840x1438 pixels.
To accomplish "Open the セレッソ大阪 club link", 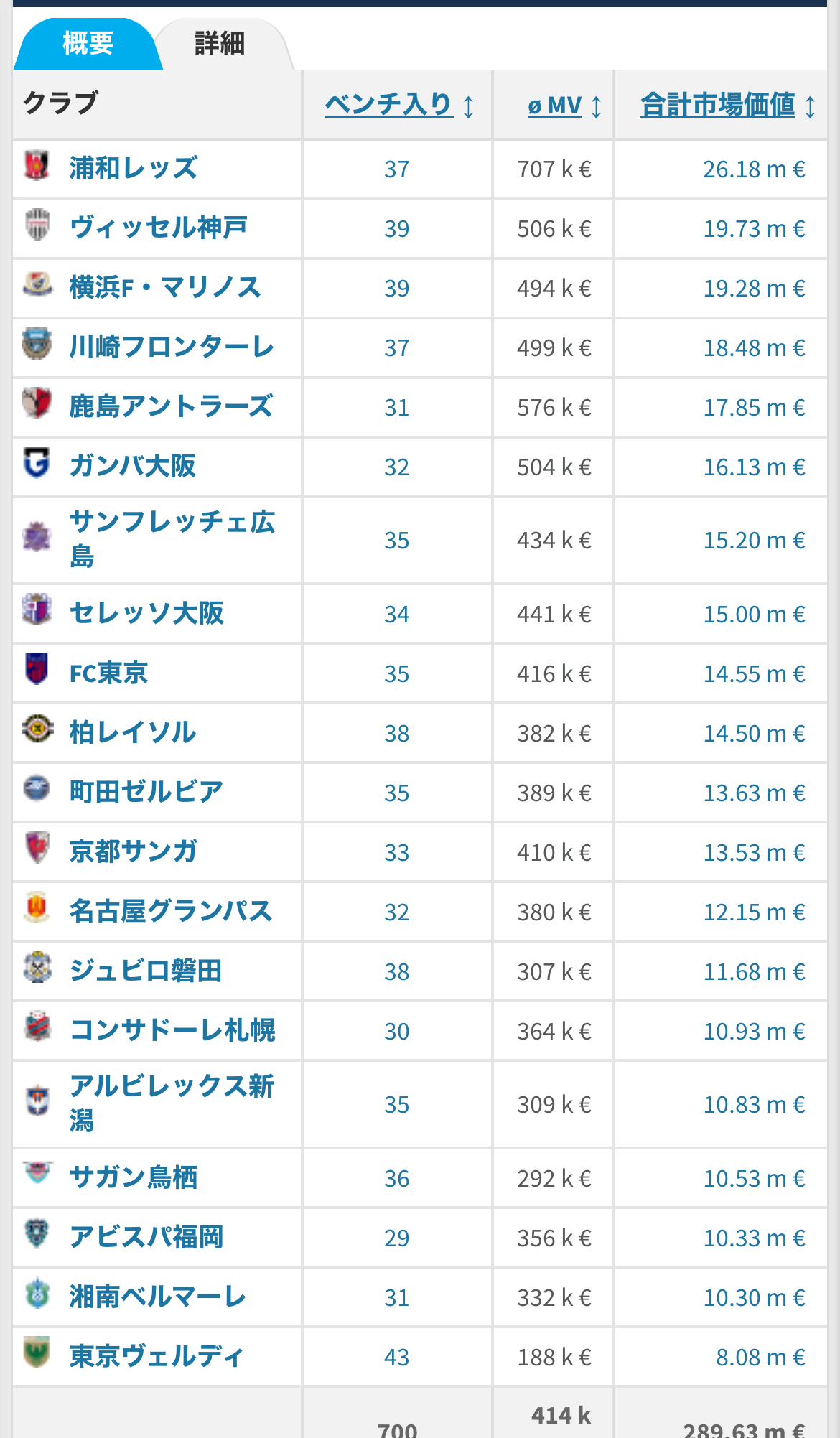I will tap(146, 613).
